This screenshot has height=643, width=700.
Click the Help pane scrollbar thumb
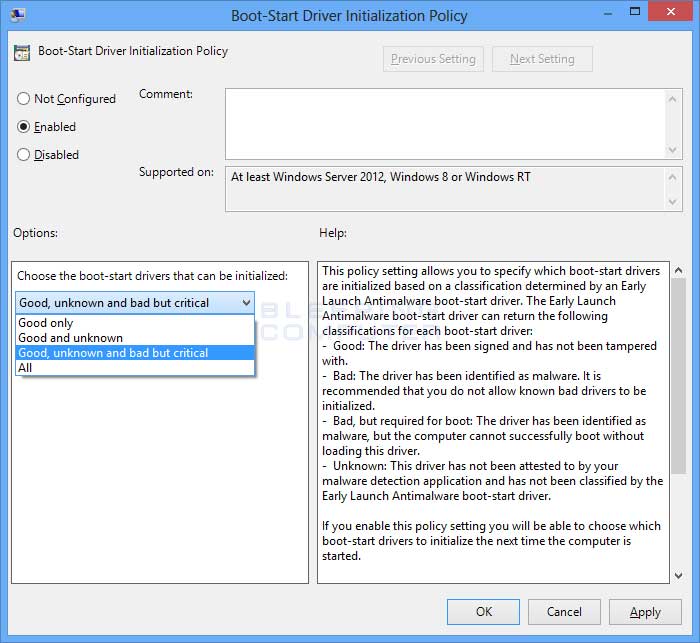click(678, 375)
